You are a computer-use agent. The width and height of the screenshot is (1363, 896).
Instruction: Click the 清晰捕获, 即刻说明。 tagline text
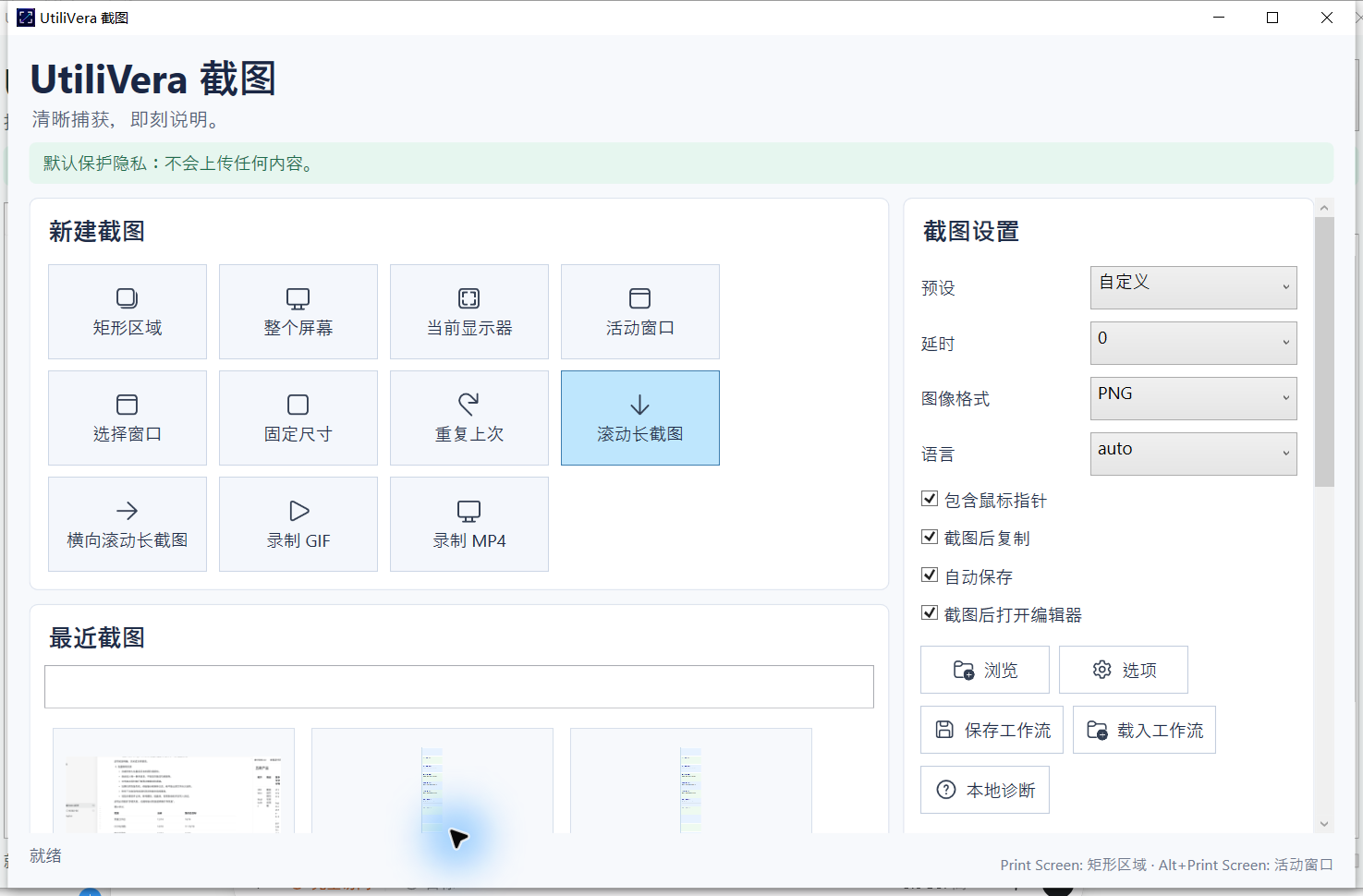point(126,120)
